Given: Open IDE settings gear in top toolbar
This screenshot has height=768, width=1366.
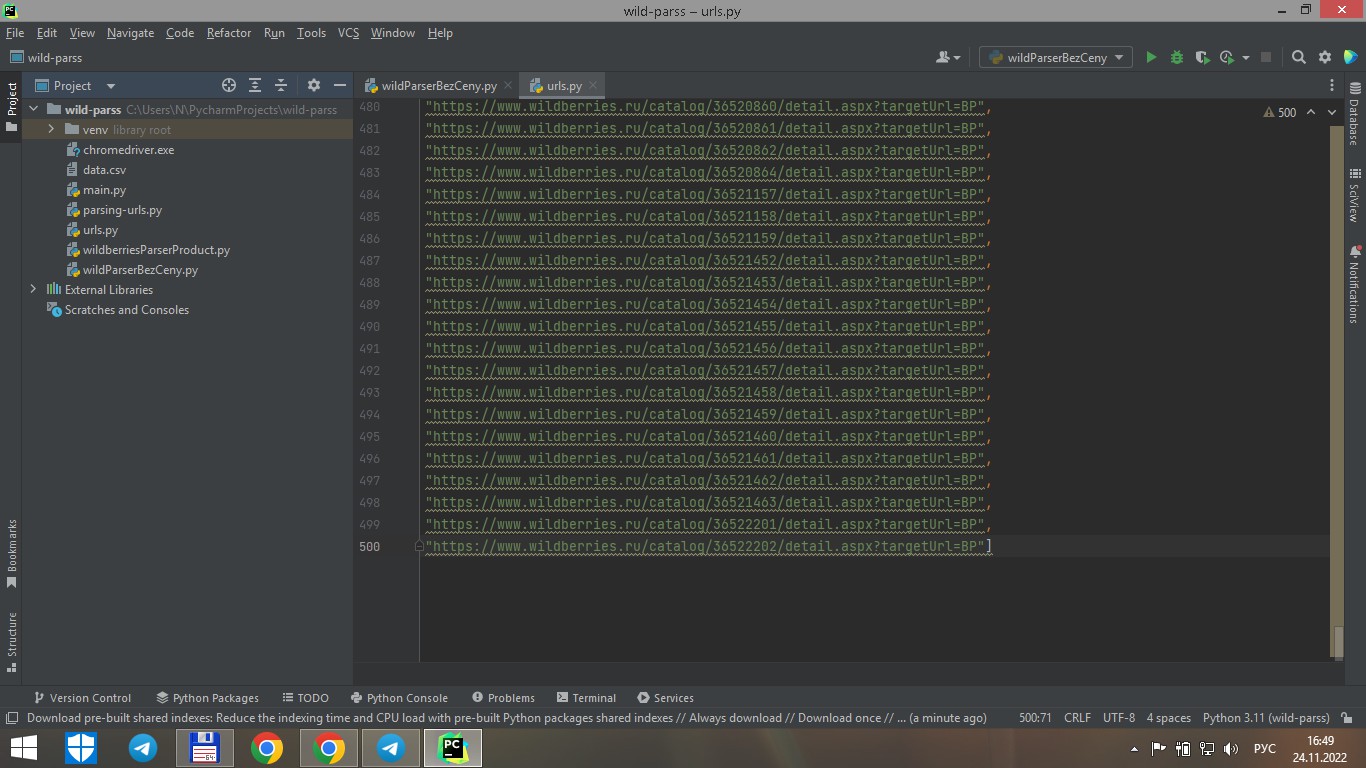Looking at the screenshot, I should point(1325,58).
